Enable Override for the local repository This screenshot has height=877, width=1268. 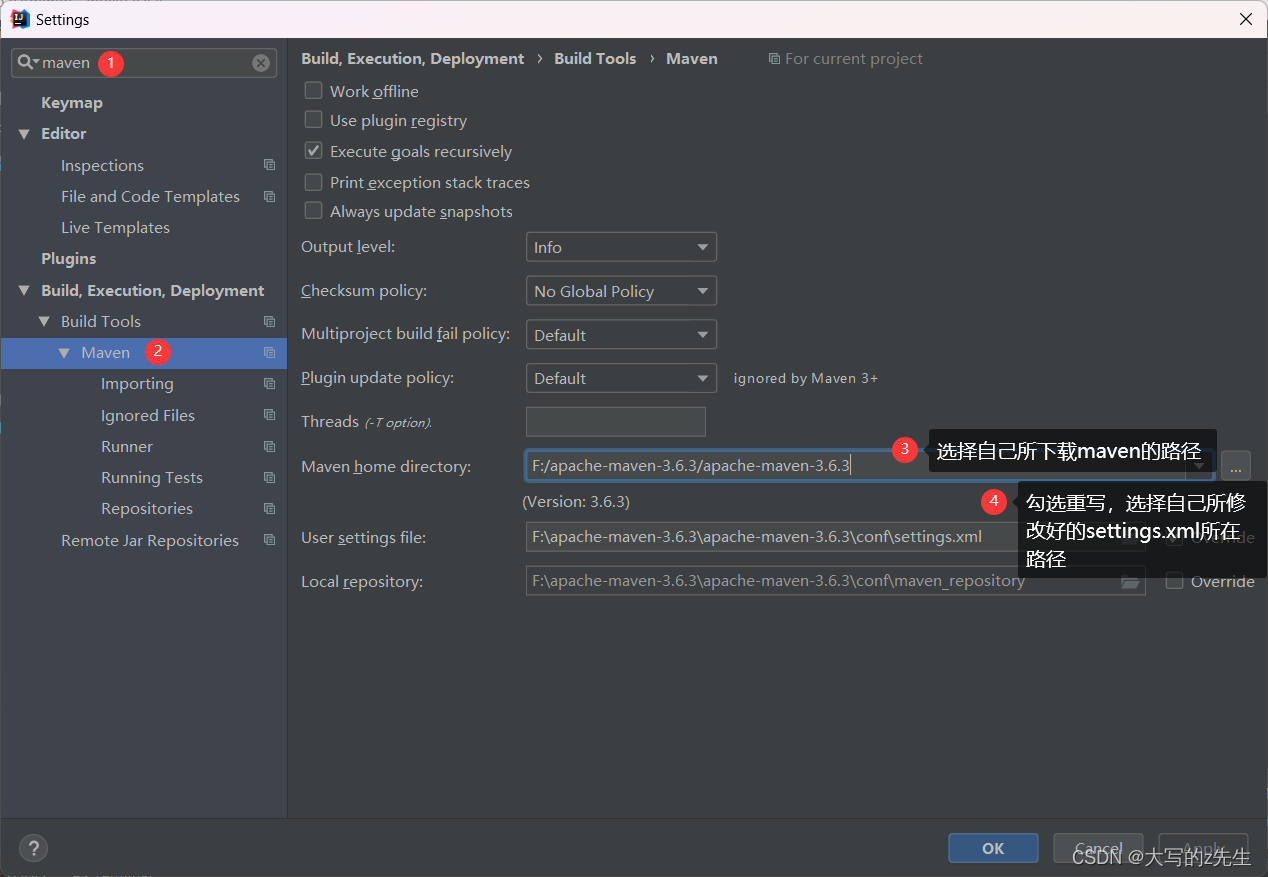pos(1175,581)
